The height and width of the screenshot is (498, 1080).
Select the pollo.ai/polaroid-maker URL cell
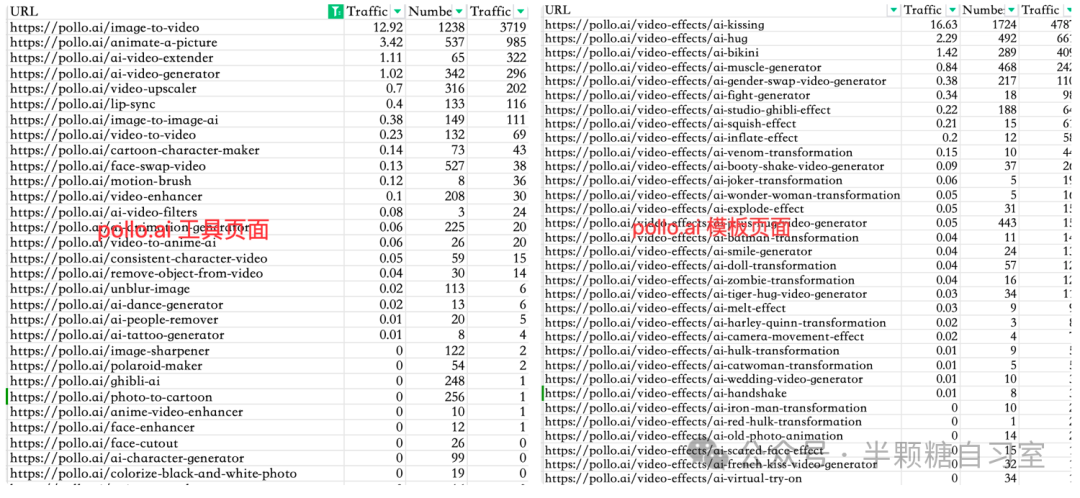tap(175, 366)
